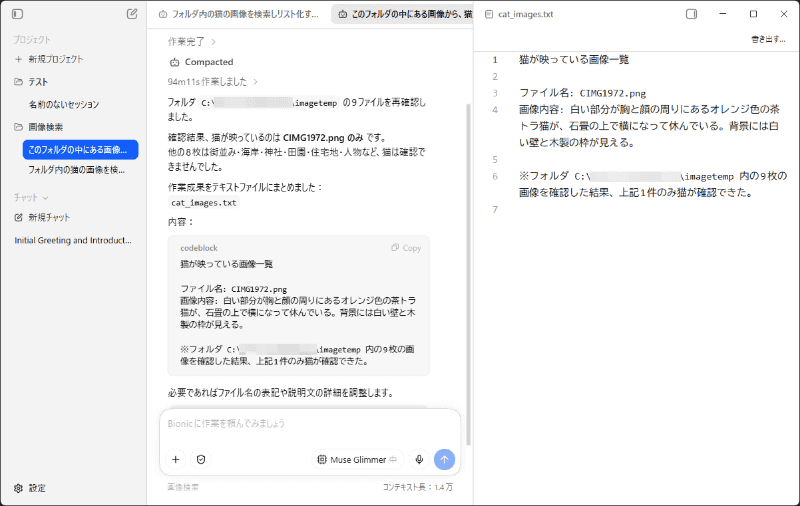Activate the microphone voice input

click(419, 460)
